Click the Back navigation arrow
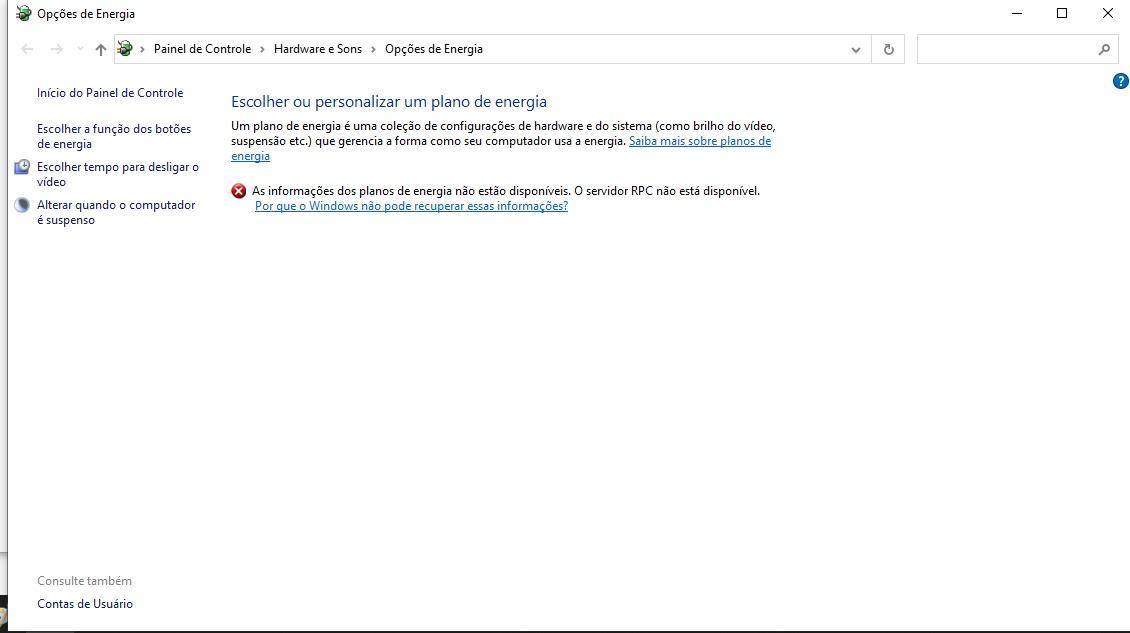This screenshot has height=633, width=1130. [x=27, y=49]
